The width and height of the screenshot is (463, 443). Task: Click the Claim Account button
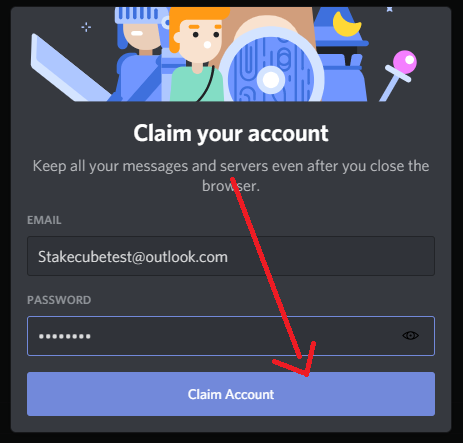(x=231, y=394)
